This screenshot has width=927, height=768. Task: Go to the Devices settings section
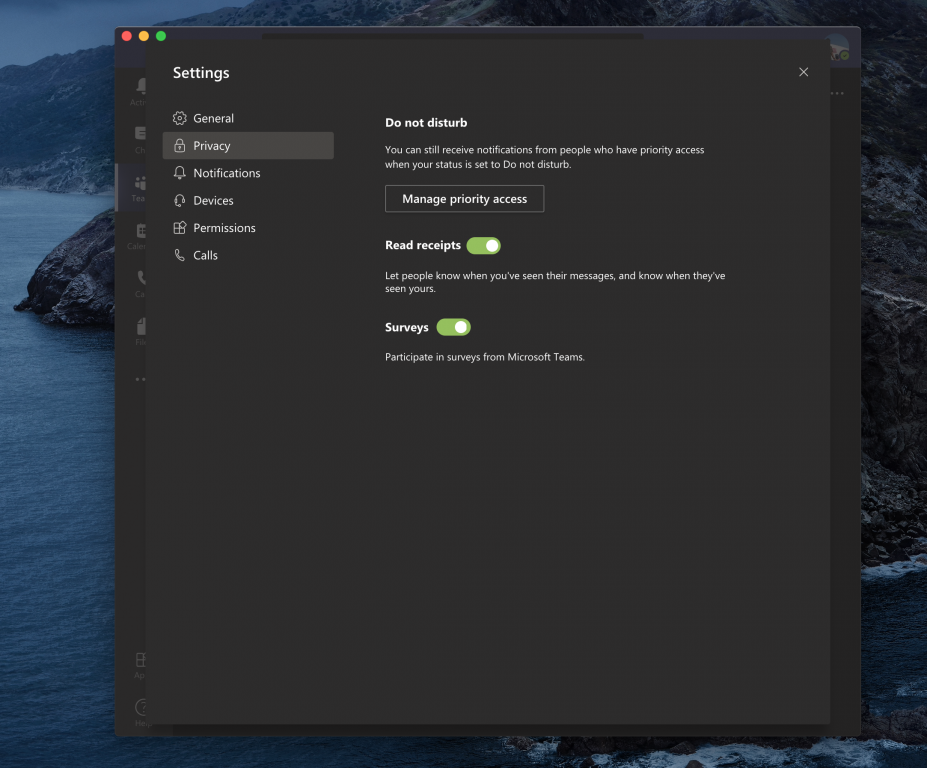[x=248, y=200]
